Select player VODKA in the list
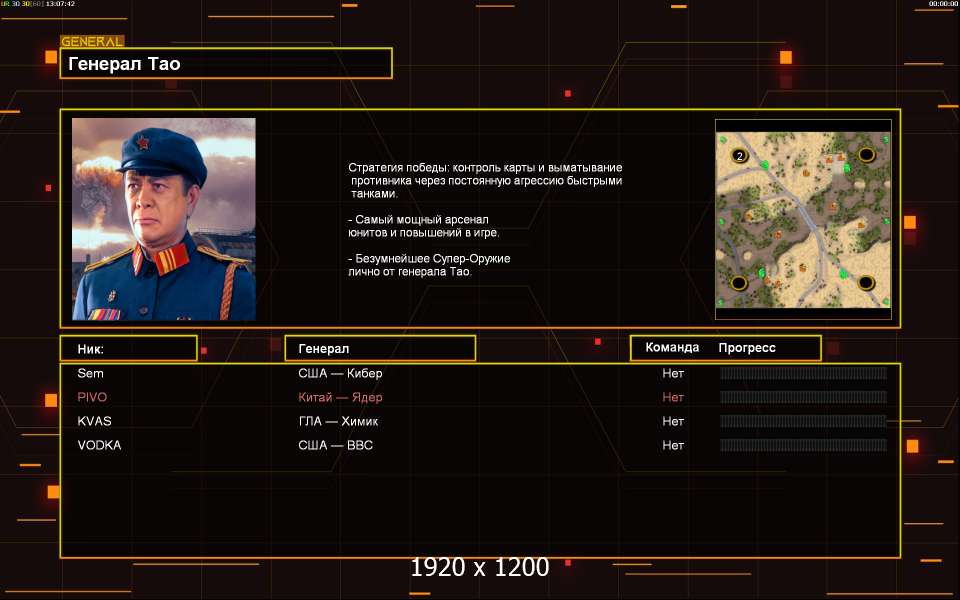The image size is (960, 600). [99, 445]
